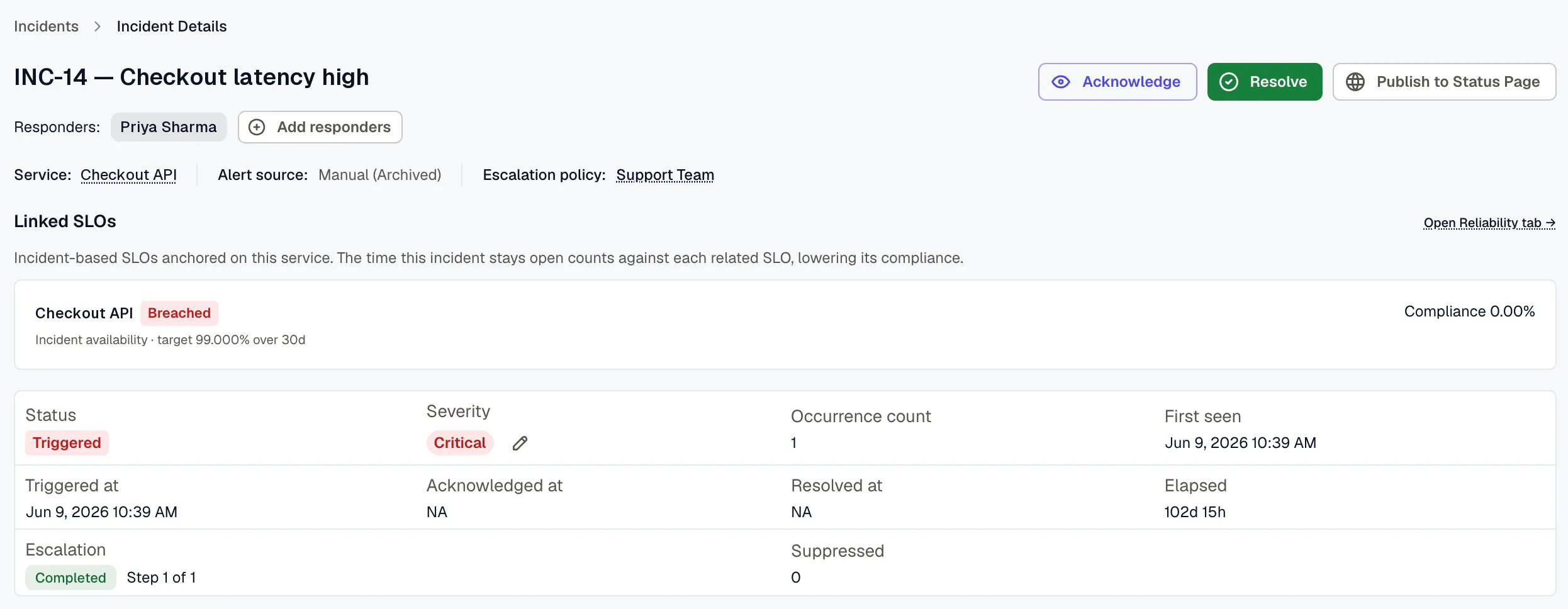
Task: Click the Priya Sharma responder chip
Action: click(x=169, y=127)
